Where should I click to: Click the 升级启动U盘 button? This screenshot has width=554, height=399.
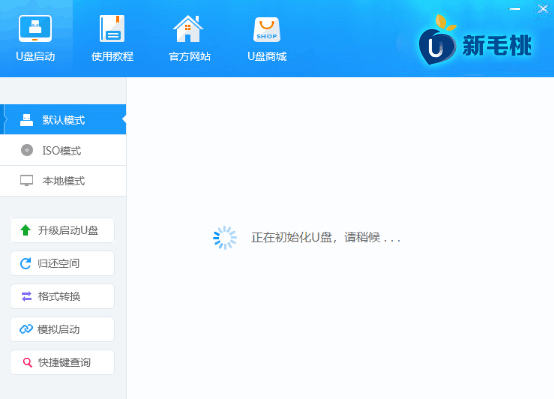pos(63,230)
